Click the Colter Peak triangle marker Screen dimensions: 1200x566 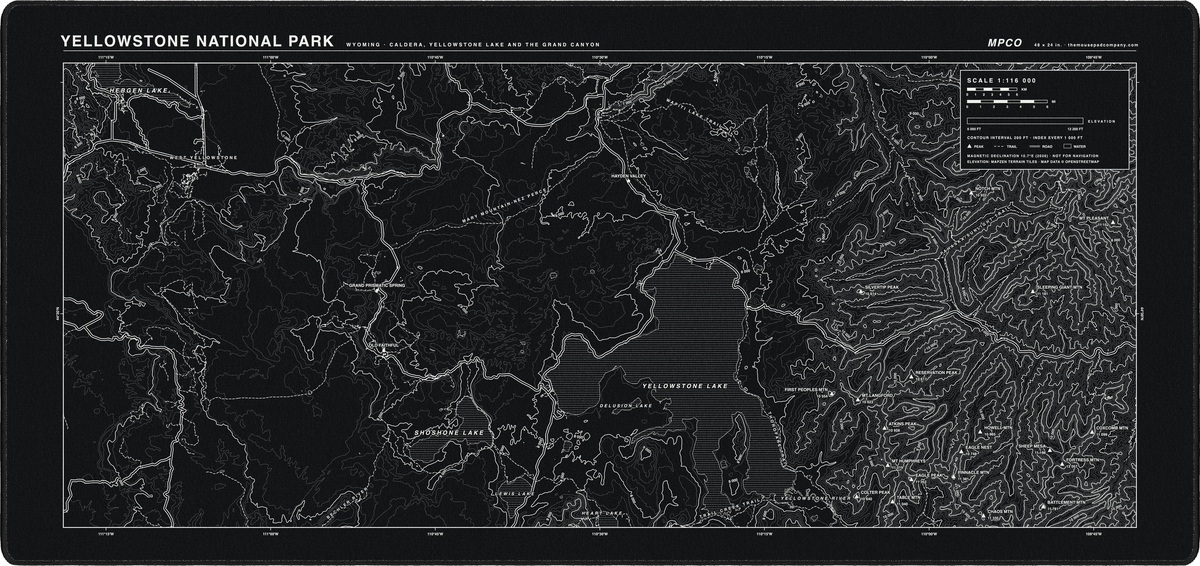point(856,496)
